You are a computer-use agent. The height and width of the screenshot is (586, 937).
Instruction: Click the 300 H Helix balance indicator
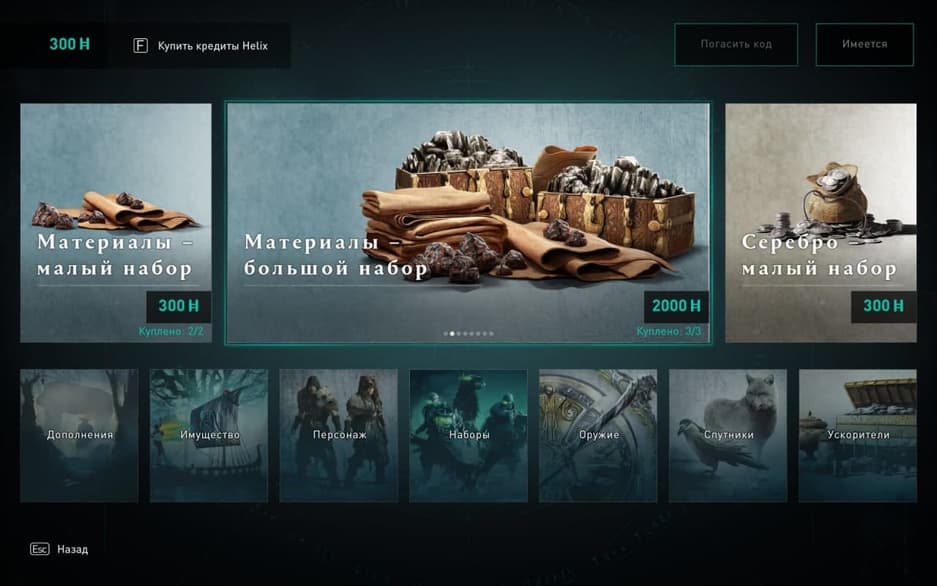tap(69, 44)
